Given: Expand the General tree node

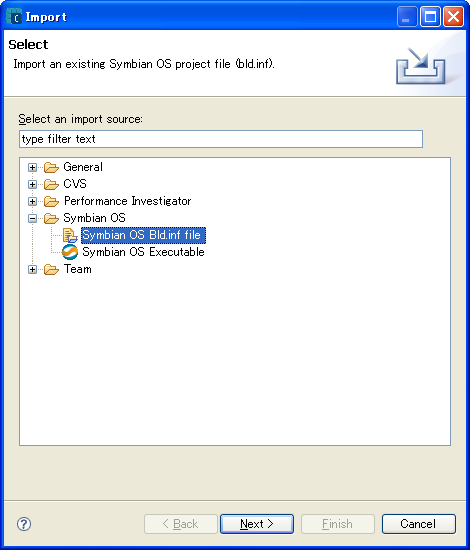Looking at the screenshot, I should click(x=32, y=168).
